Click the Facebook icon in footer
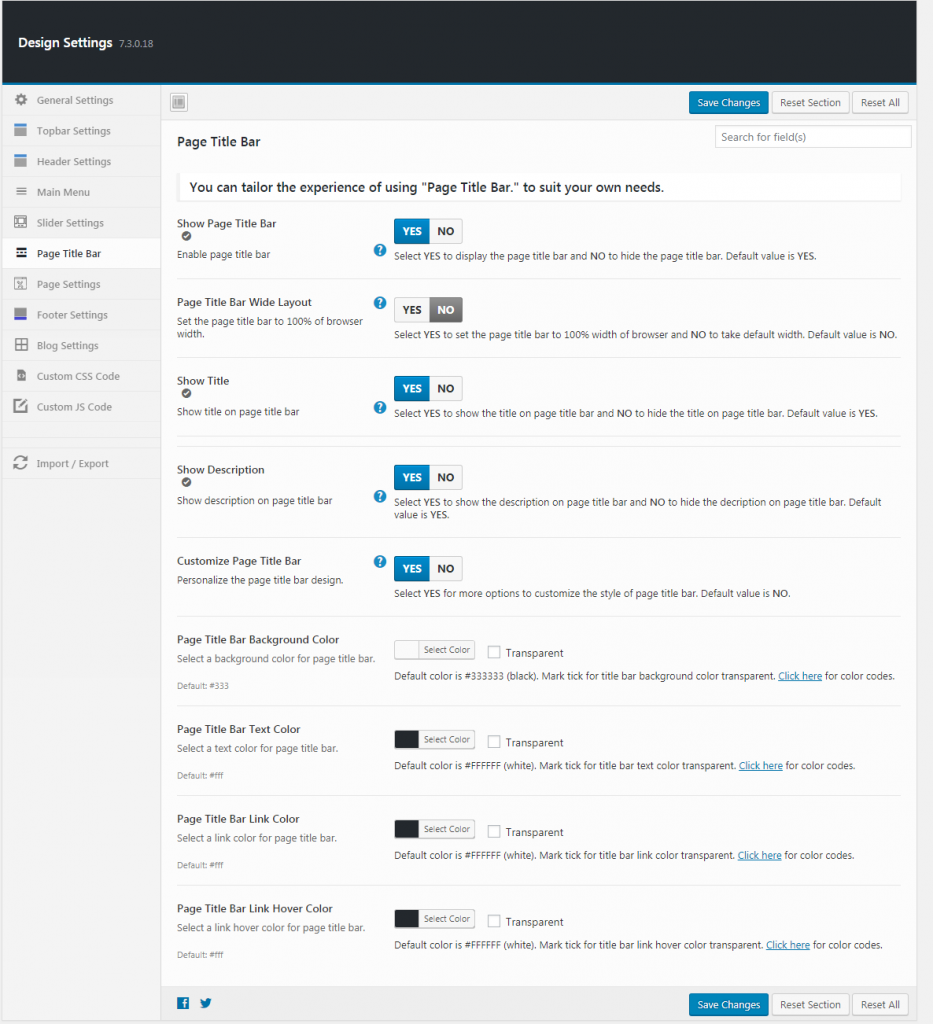 (x=183, y=1003)
